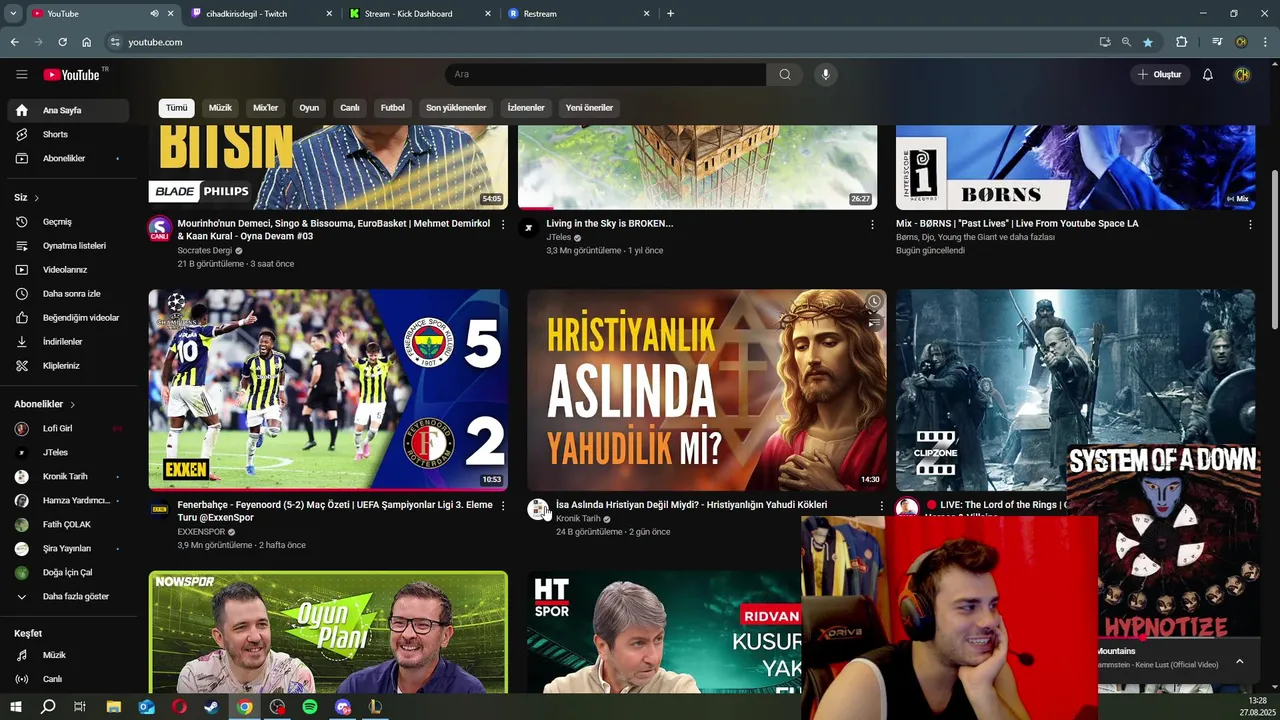1280x720 pixels.
Task: Expand Daha fazla göster subscriptions
Action: [68, 597]
